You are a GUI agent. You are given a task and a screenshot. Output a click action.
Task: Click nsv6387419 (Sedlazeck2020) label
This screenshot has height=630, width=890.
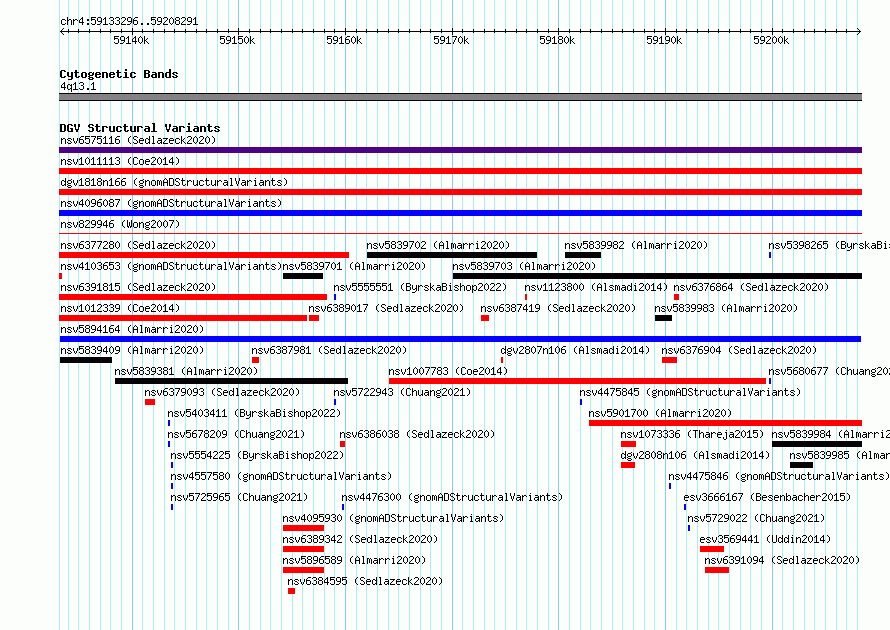tap(558, 308)
